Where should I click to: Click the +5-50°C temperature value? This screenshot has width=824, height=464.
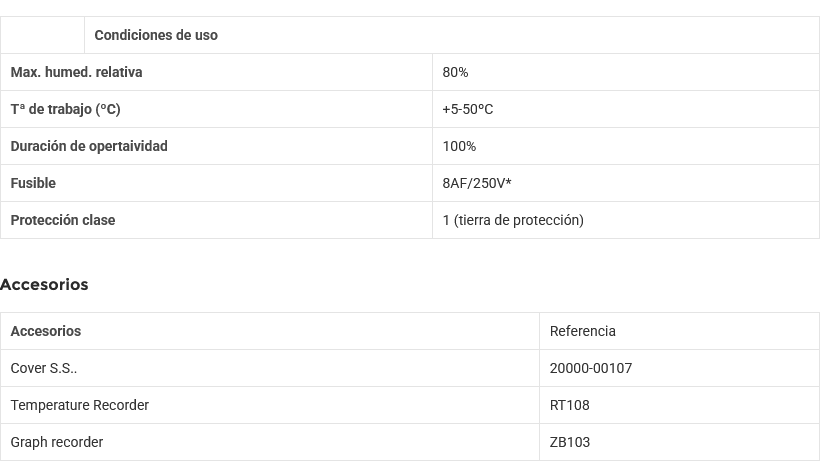(x=467, y=109)
